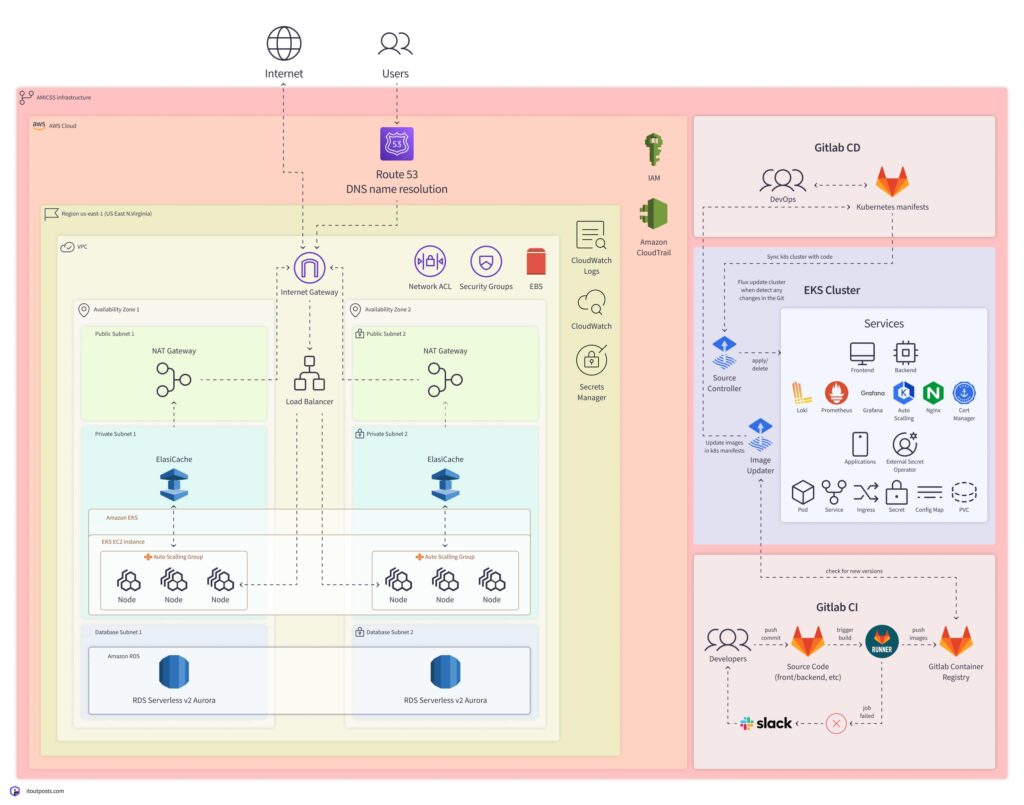Screen dimensions: 1024x805
Task: Click the Availability Zone 1 pin icon
Action: point(84,309)
